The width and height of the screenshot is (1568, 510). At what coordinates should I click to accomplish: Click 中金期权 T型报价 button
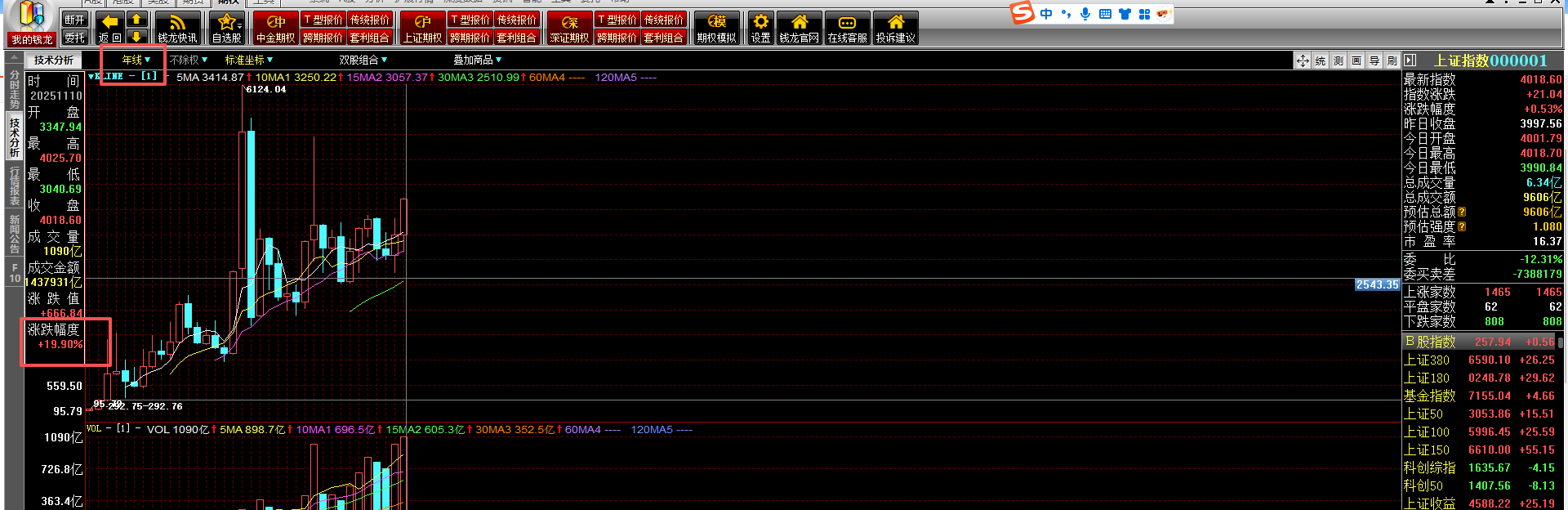click(323, 19)
